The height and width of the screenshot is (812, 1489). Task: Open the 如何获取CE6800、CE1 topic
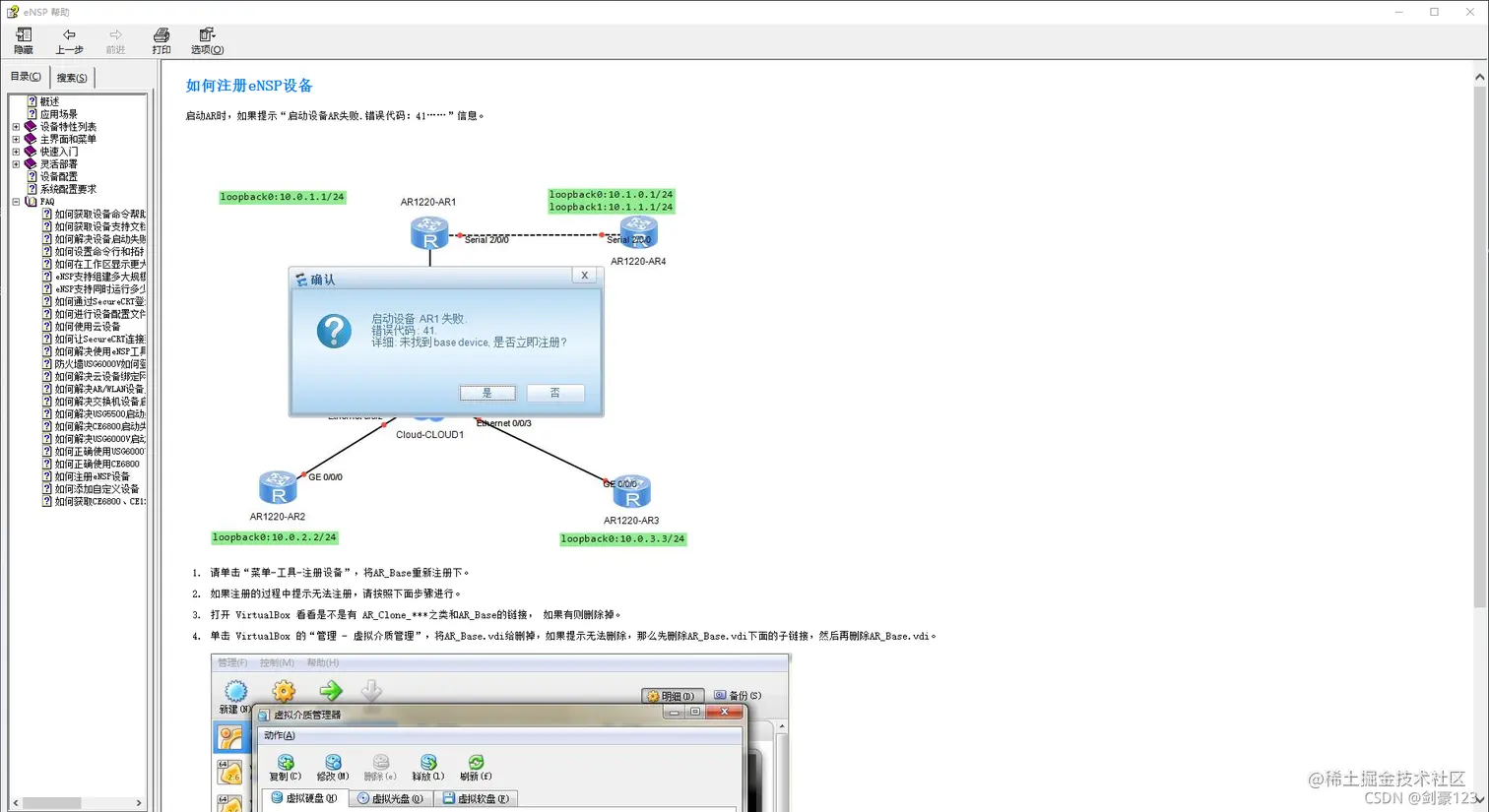(99, 502)
